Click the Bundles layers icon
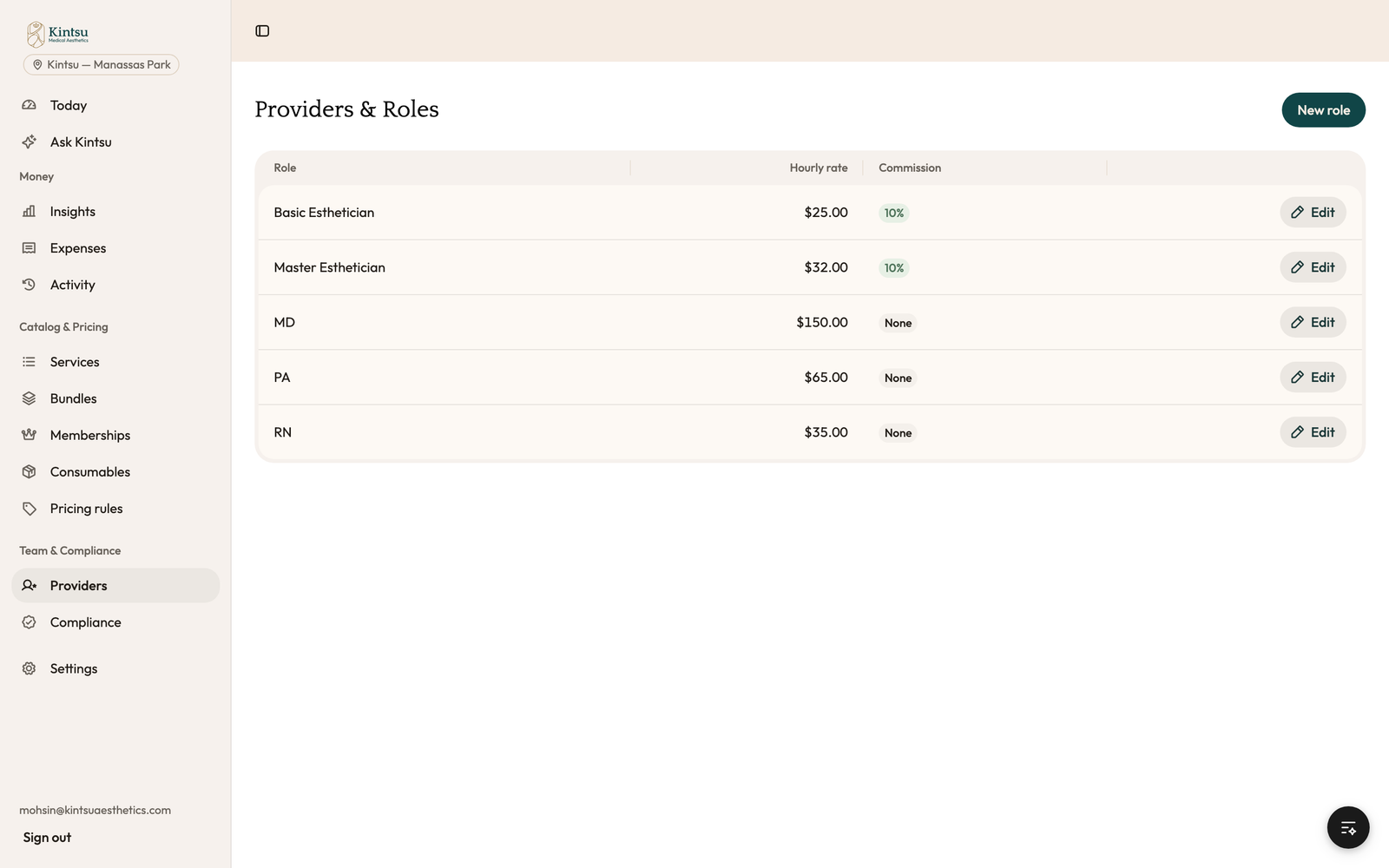 [x=30, y=398]
